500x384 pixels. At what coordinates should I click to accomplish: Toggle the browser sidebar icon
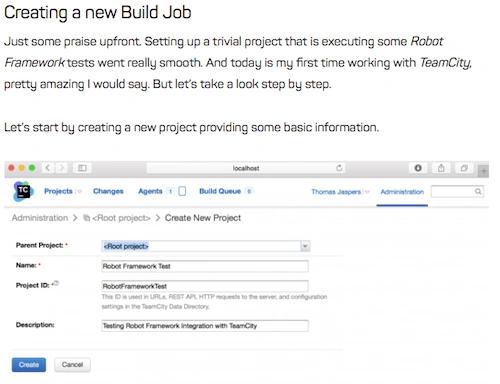pos(82,168)
